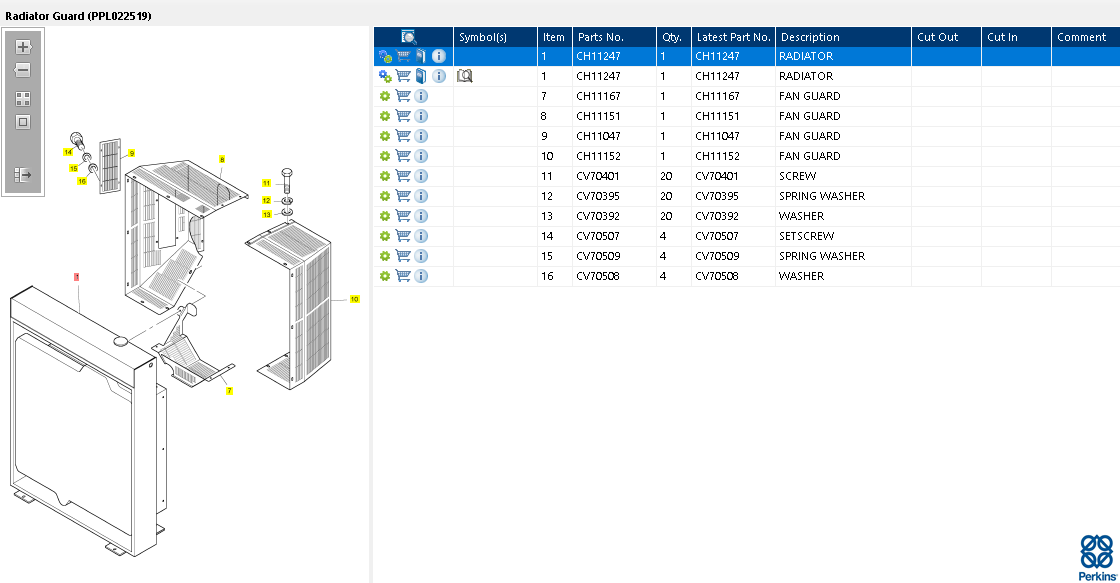Click the four-squares grid view icon
The width and height of the screenshot is (1120, 583).
pos(23,99)
